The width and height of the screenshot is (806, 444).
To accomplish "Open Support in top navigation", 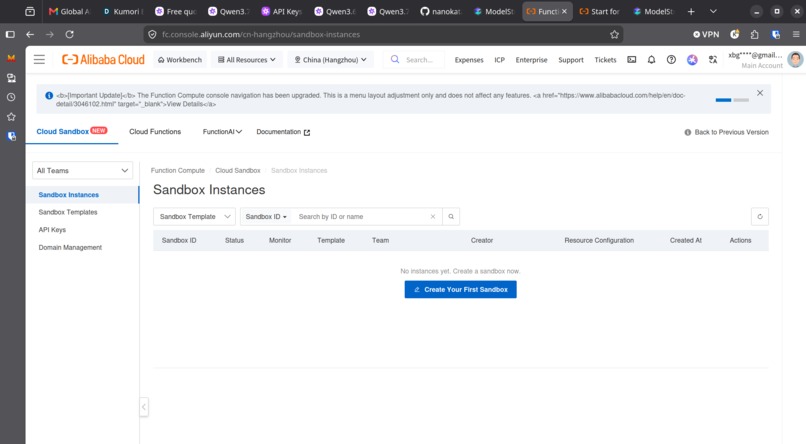I will coord(571,60).
